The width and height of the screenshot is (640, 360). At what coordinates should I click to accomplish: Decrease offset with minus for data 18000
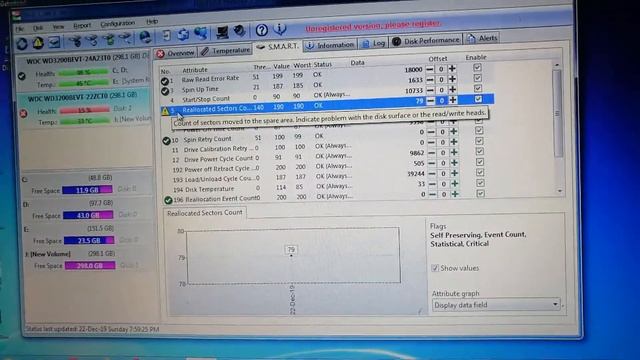[x=429, y=69]
